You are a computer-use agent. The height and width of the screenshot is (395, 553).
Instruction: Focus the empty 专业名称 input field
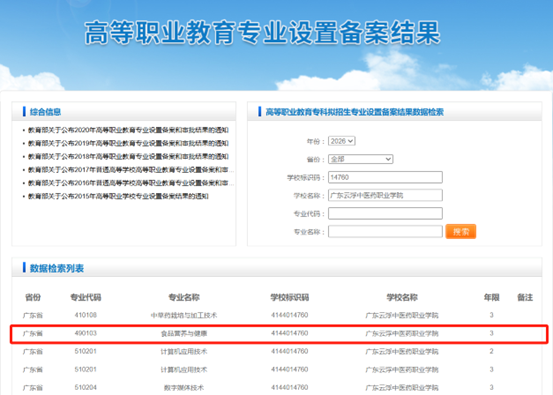385,232
